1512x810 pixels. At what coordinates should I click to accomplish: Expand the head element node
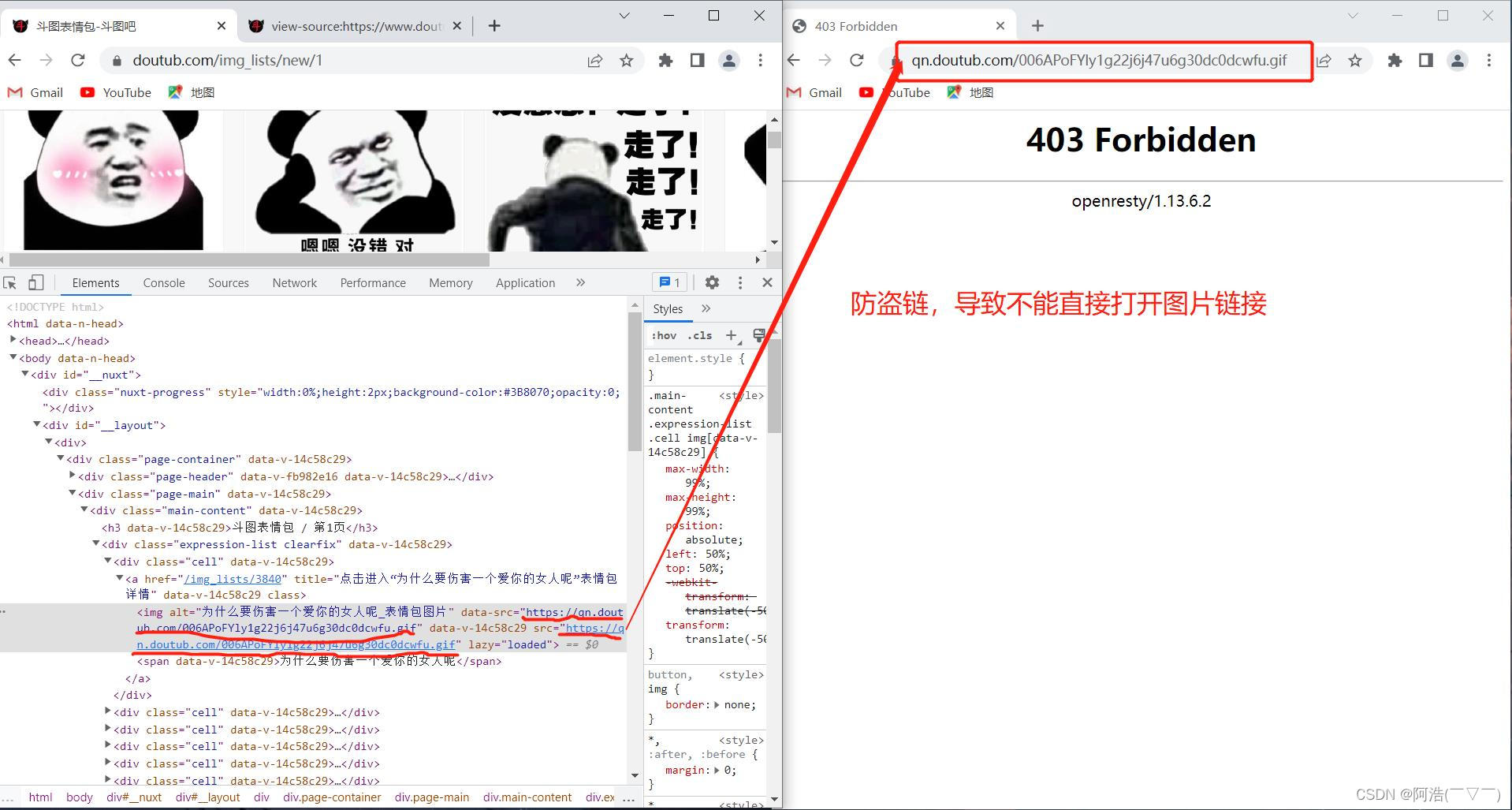point(13,340)
